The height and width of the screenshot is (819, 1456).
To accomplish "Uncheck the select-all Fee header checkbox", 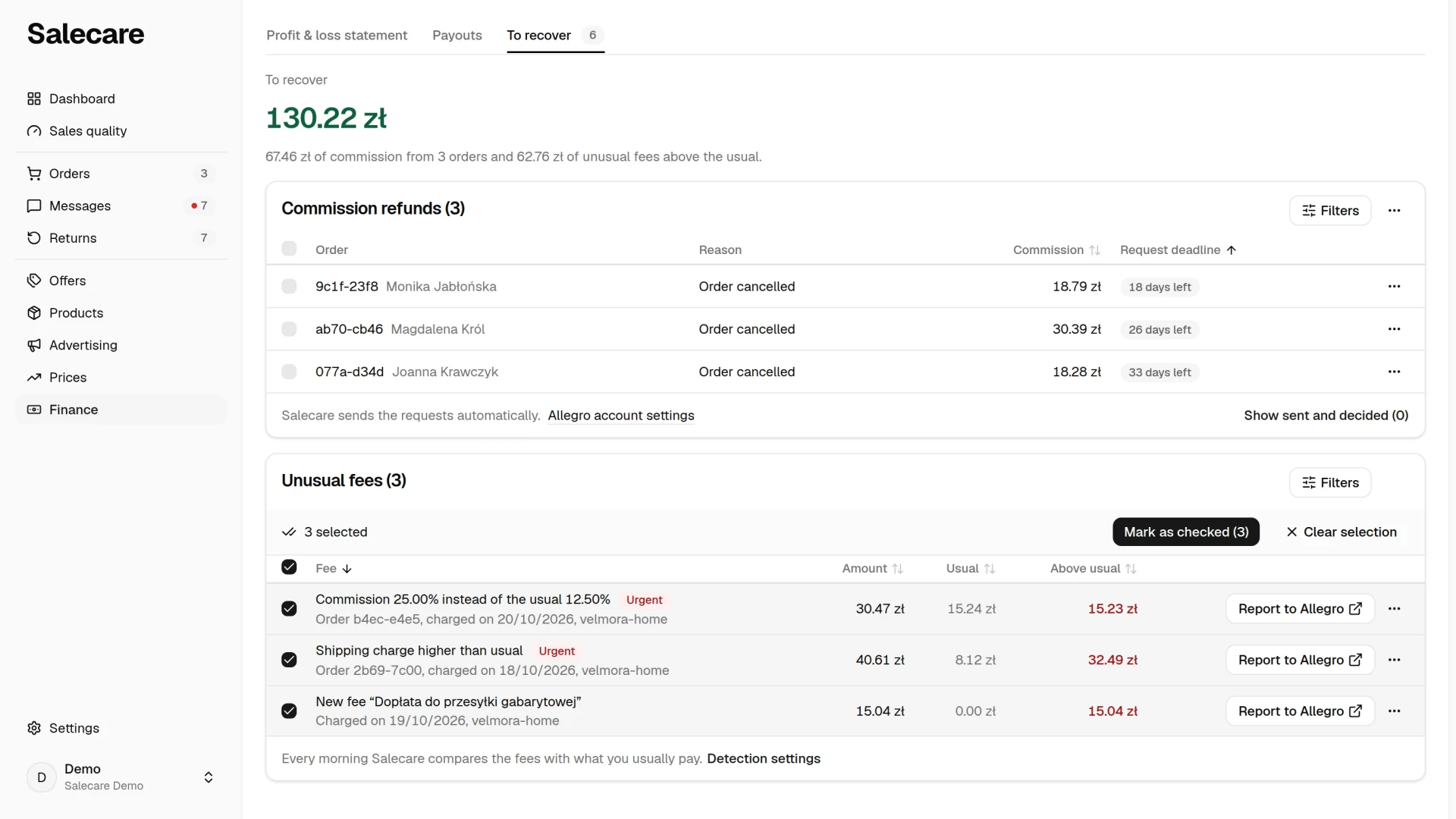I will 289,567.
